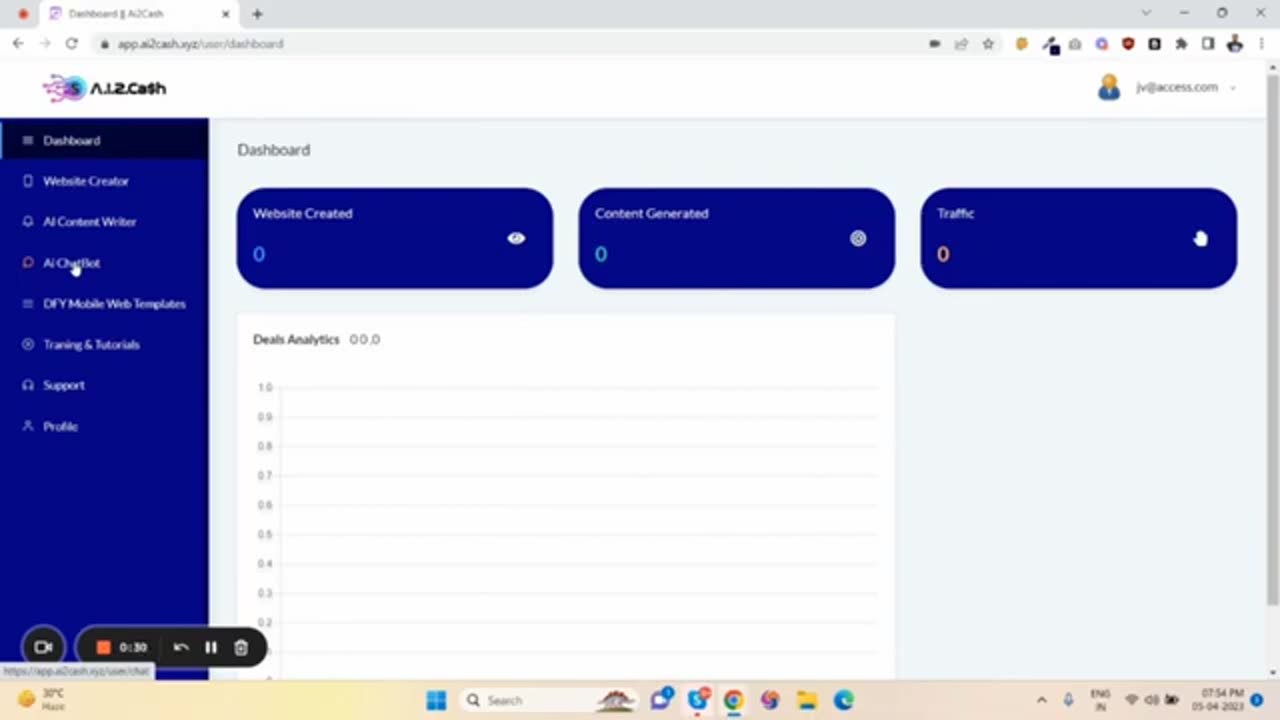1280x720 pixels.
Task: Open Chrome side panel icon
Action: point(1208,44)
